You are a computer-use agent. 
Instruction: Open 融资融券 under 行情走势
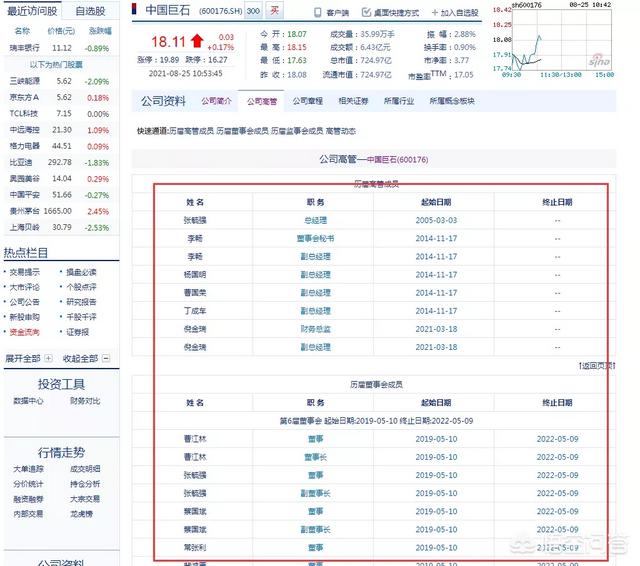(28, 499)
